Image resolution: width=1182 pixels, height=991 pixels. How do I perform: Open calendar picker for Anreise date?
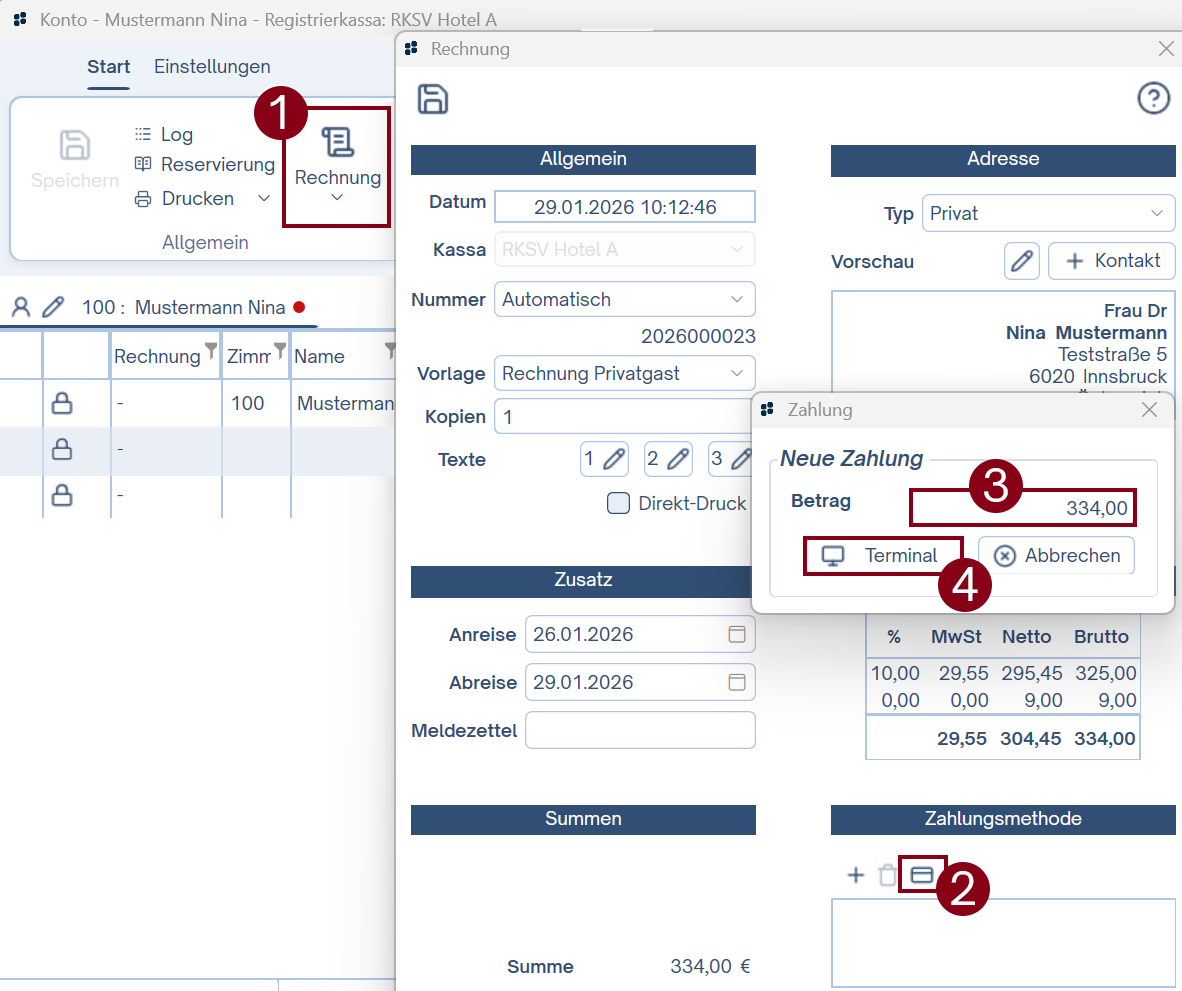pyautogui.click(x=736, y=634)
